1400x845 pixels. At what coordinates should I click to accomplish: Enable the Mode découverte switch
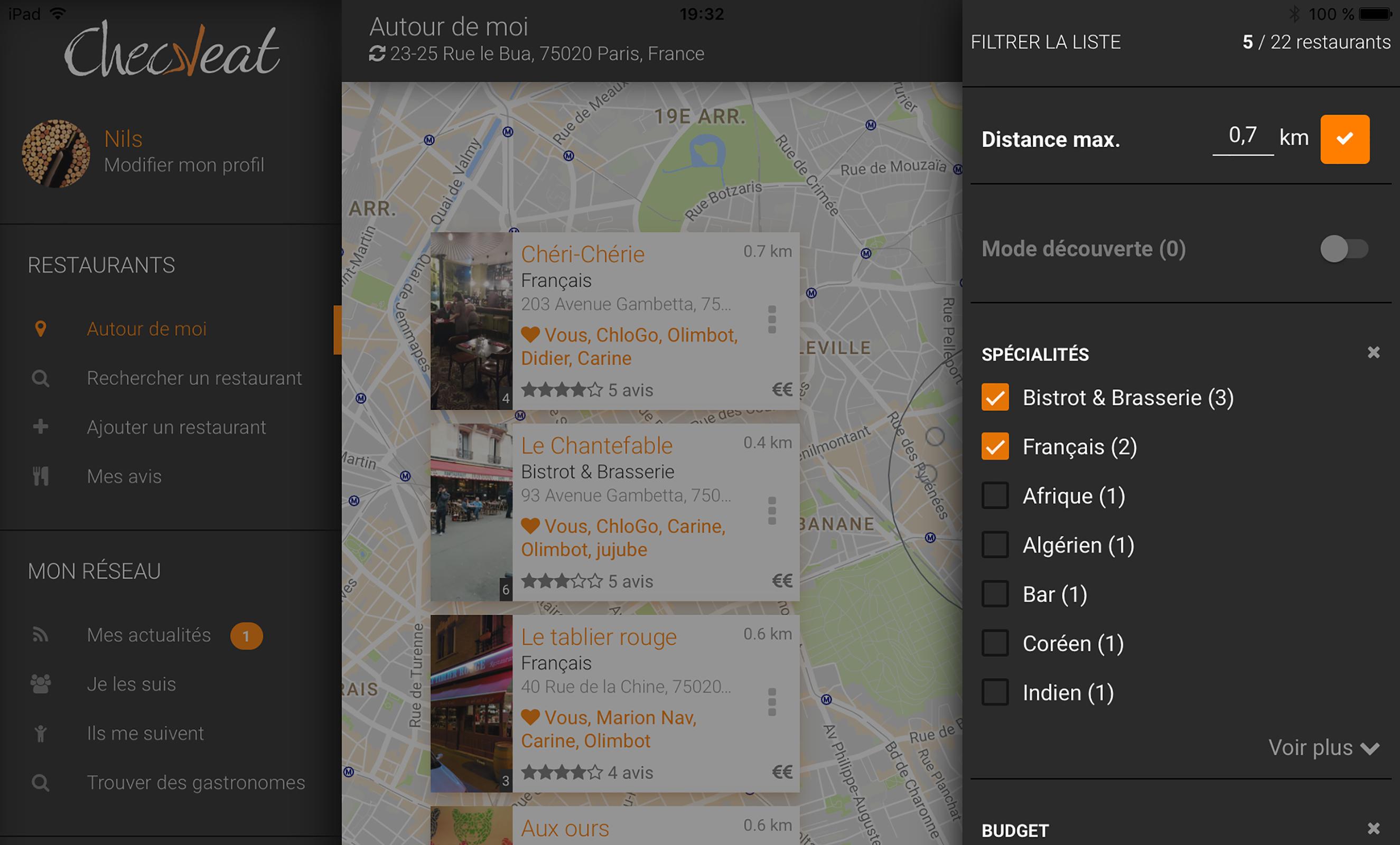(1345, 249)
